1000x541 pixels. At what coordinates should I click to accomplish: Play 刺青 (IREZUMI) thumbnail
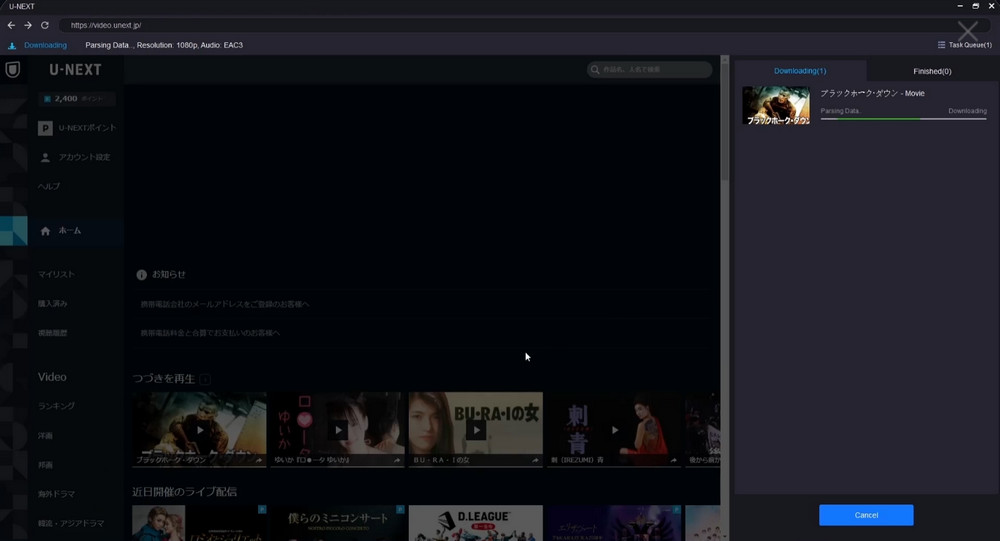[x=614, y=429]
